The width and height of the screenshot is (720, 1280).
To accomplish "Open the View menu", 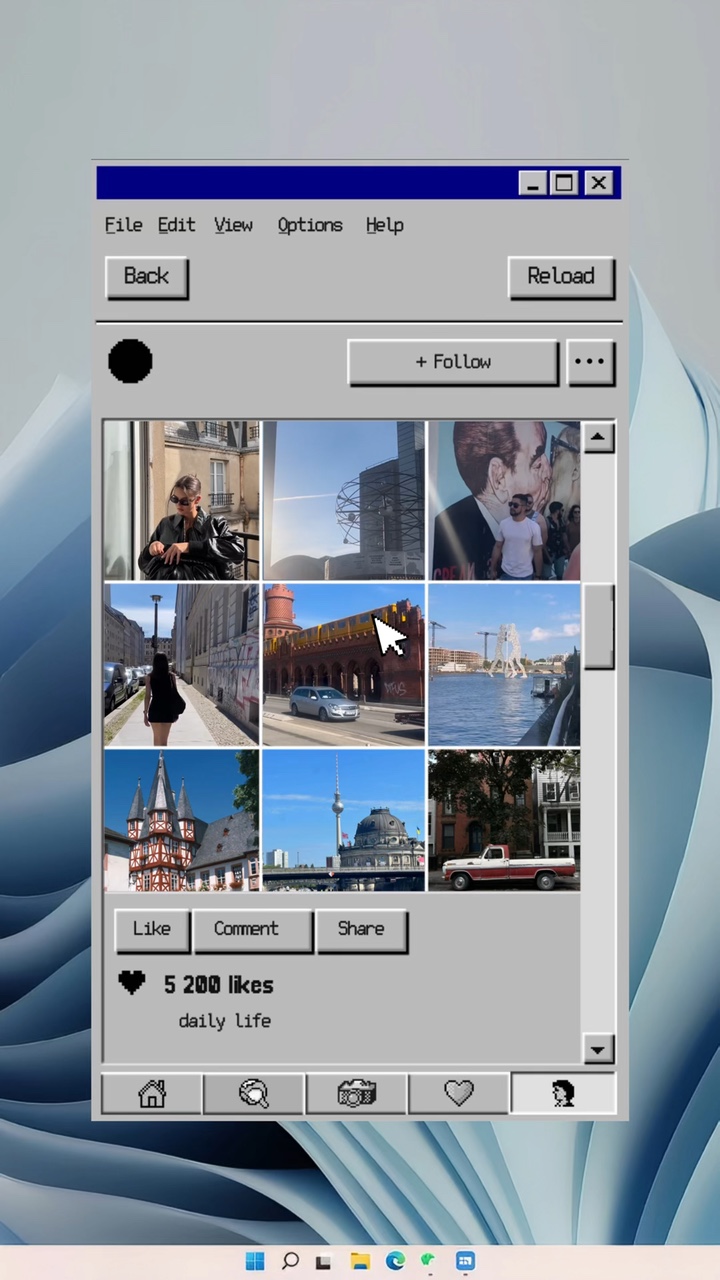I will point(233,225).
